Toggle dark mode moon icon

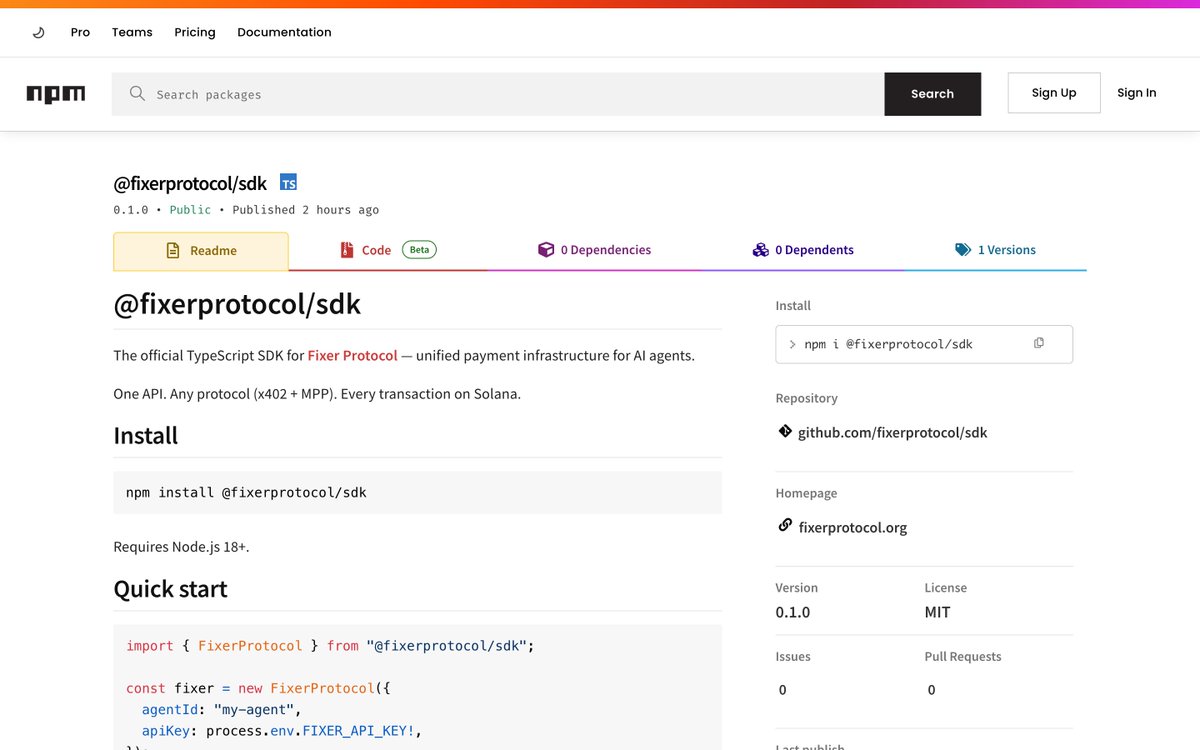[39, 32]
